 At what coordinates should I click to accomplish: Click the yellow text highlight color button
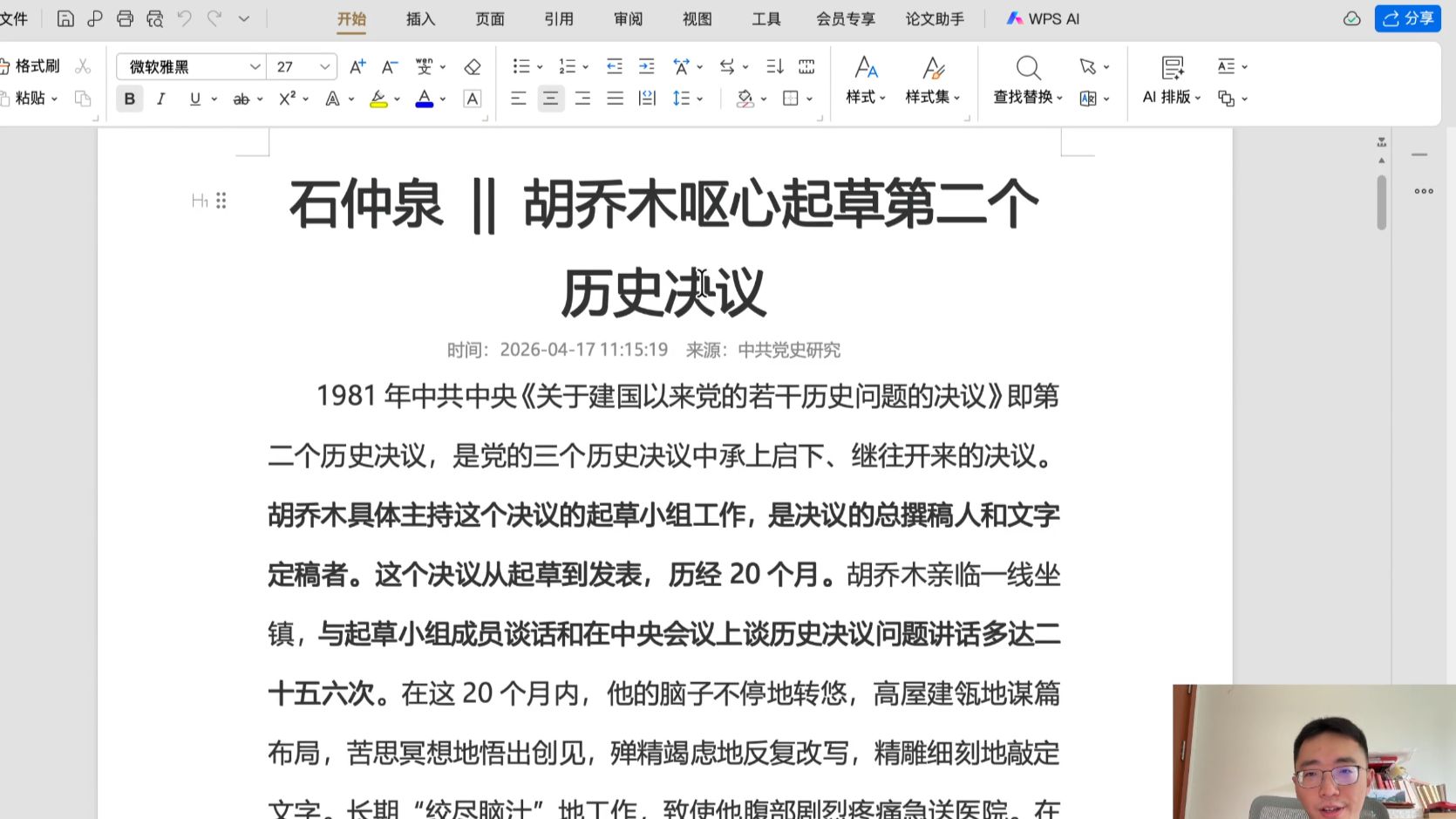click(378, 99)
